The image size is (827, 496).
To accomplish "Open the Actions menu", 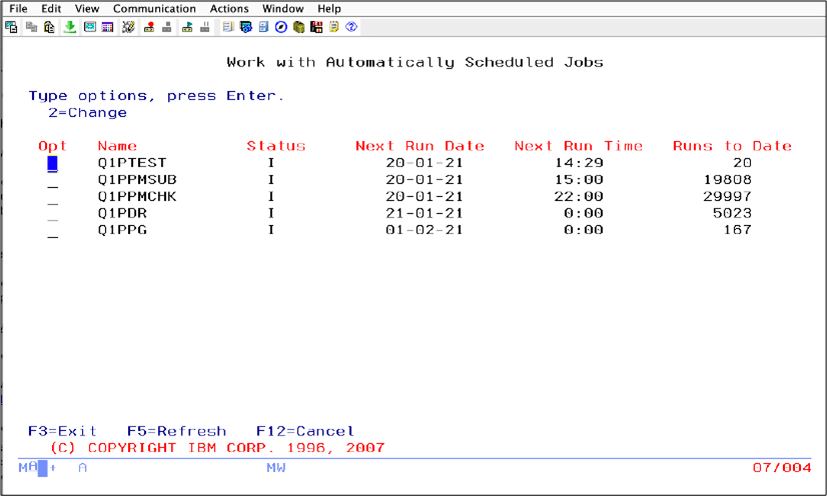I will pyautogui.click(x=229, y=9).
